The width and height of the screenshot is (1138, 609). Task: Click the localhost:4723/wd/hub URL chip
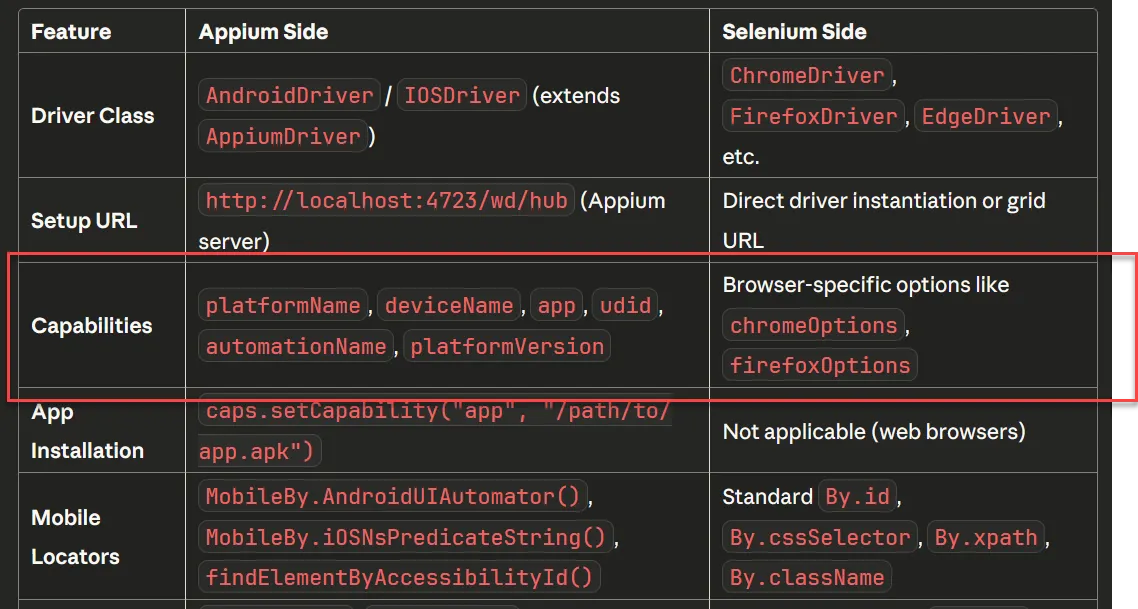(385, 200)
